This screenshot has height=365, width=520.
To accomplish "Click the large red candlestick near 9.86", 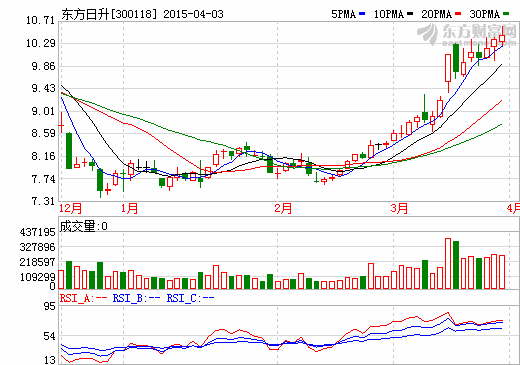I will [448, 68].
